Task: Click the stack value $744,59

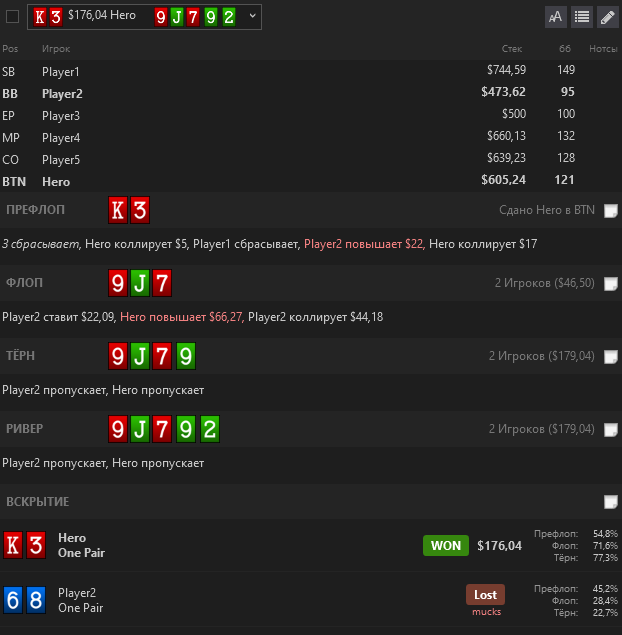Action: tap(506, 70)
